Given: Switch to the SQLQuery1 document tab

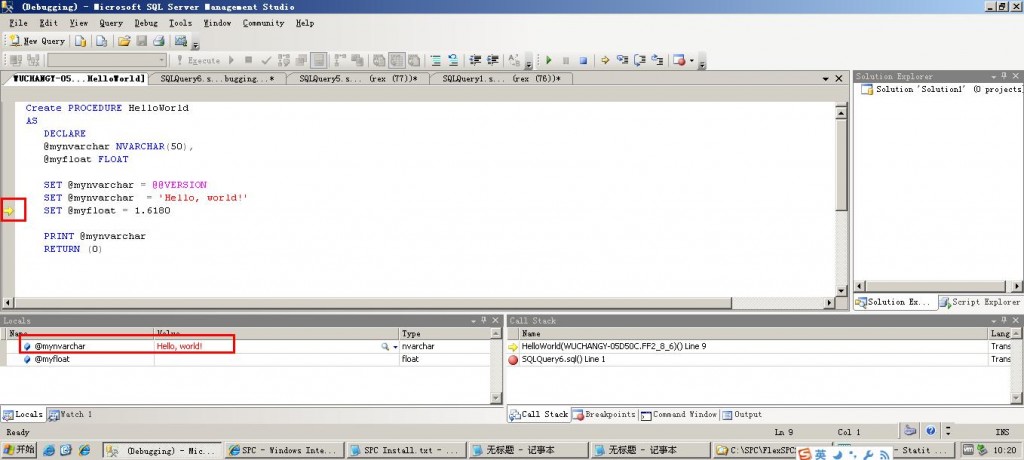Looking at the screenshot, I should [501, 79].
